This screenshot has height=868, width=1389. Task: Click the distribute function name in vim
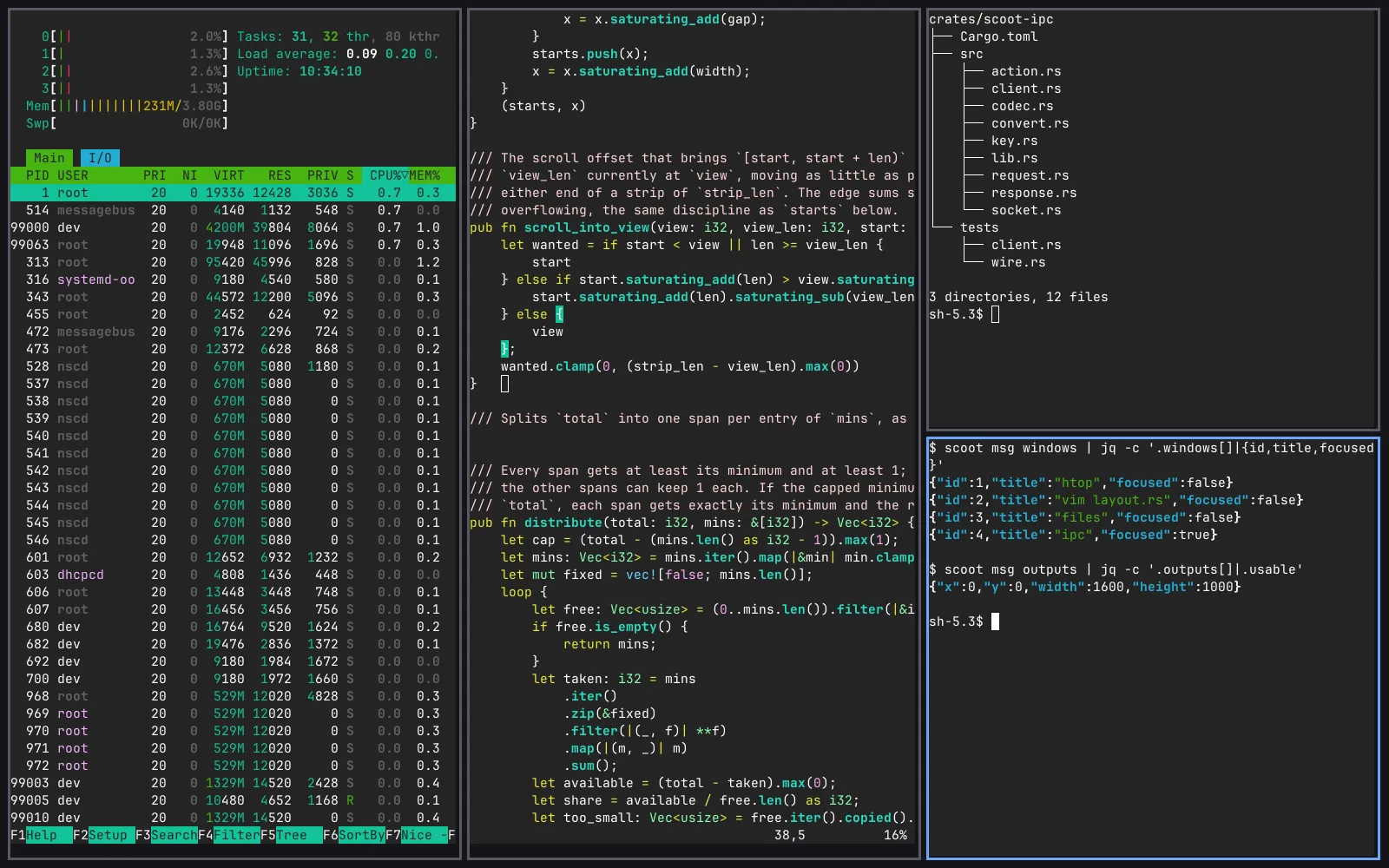pos(563,523)
